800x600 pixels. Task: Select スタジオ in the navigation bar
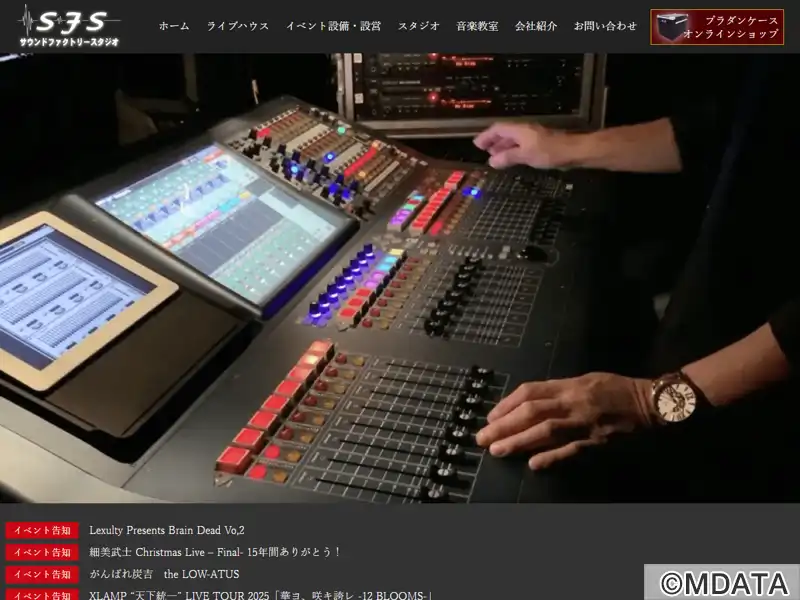[418, 26]
